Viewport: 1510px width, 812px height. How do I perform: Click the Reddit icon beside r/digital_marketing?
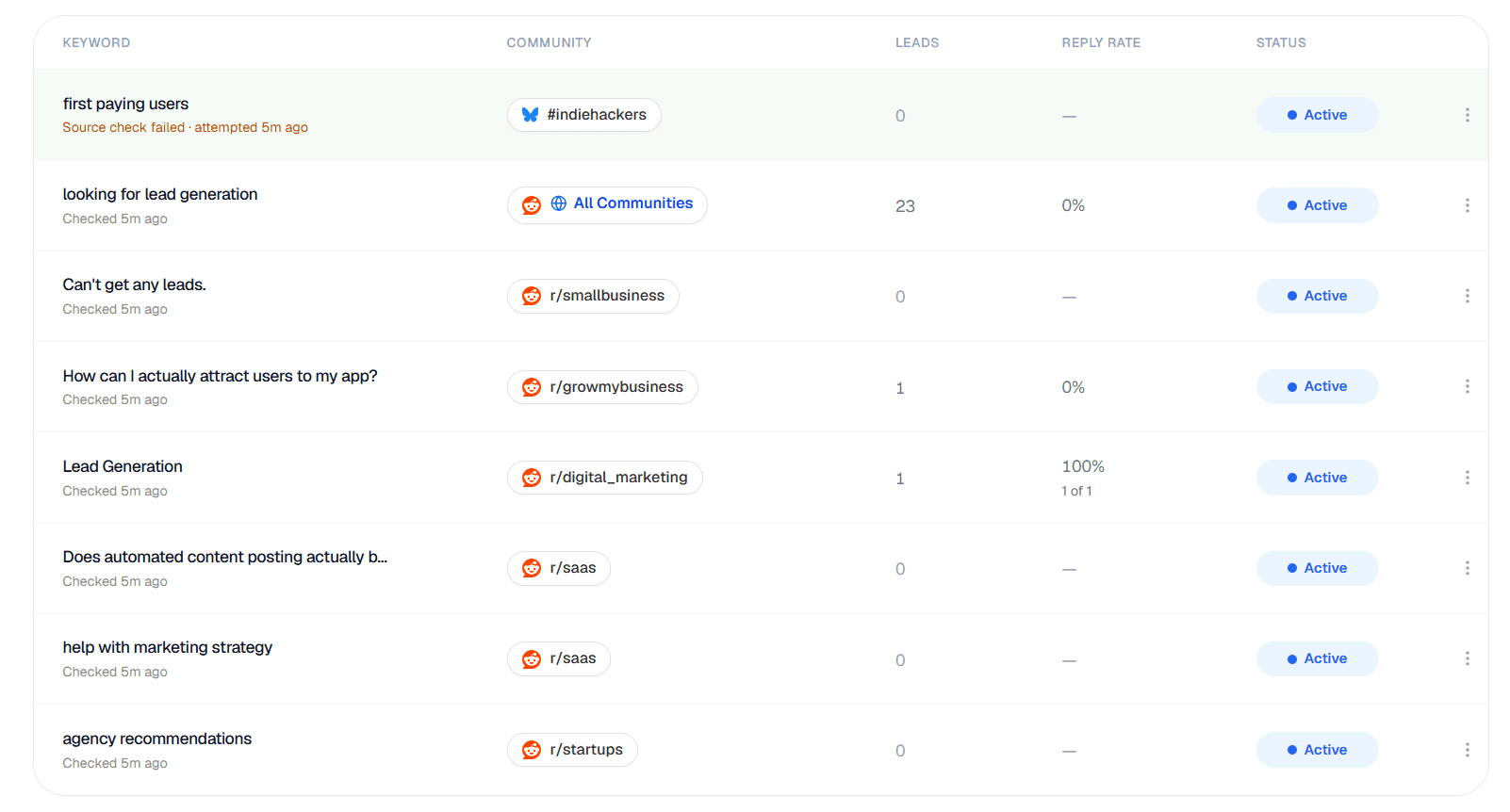pyautogui.click(x=532, y=478)
